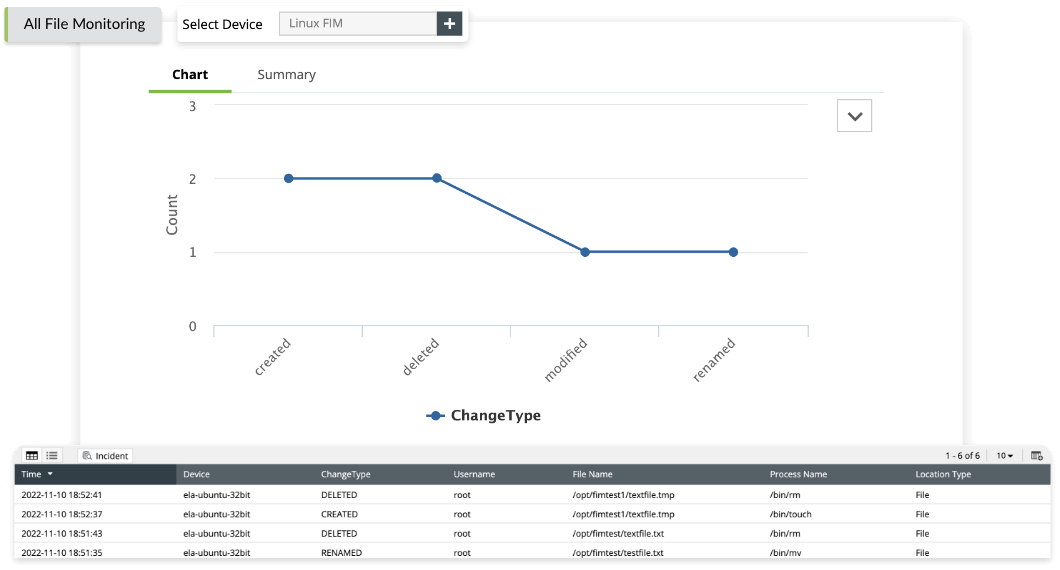1060x570 pixels.
Task: Open column selector icon at table right
Action: [x=1037, y=456]
